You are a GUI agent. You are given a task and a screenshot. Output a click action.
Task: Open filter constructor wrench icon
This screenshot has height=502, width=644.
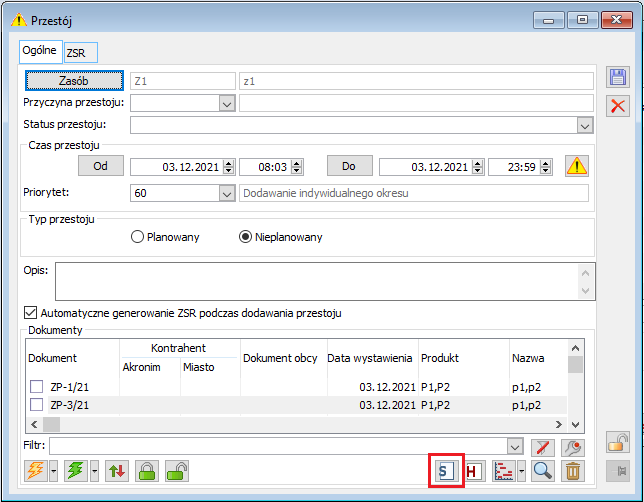[573, 447]
